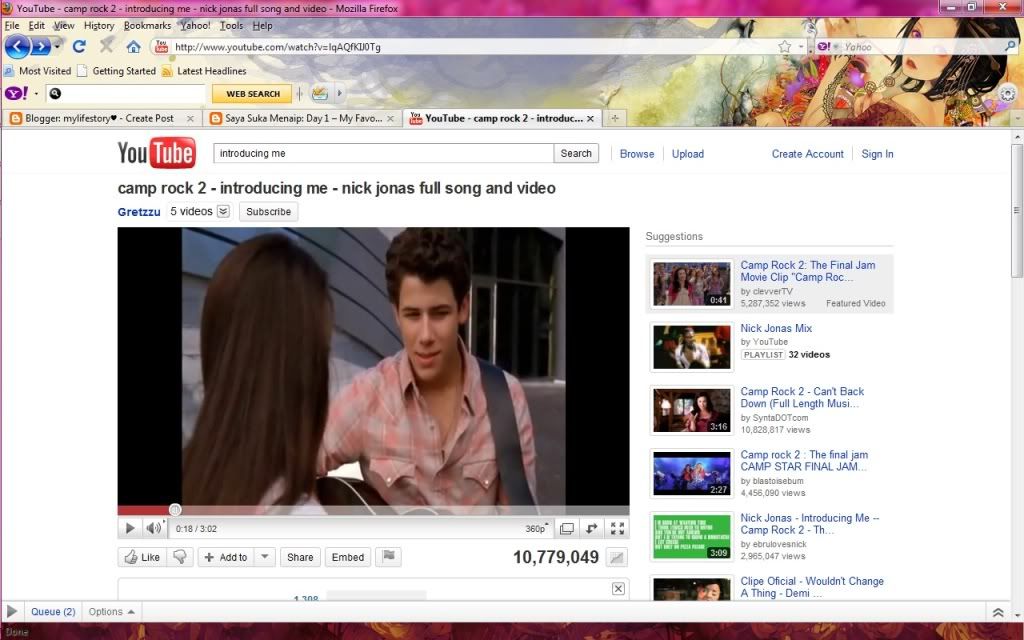Click the Firefox Back arrow button
1024x640 pixels.
point(17,46)
